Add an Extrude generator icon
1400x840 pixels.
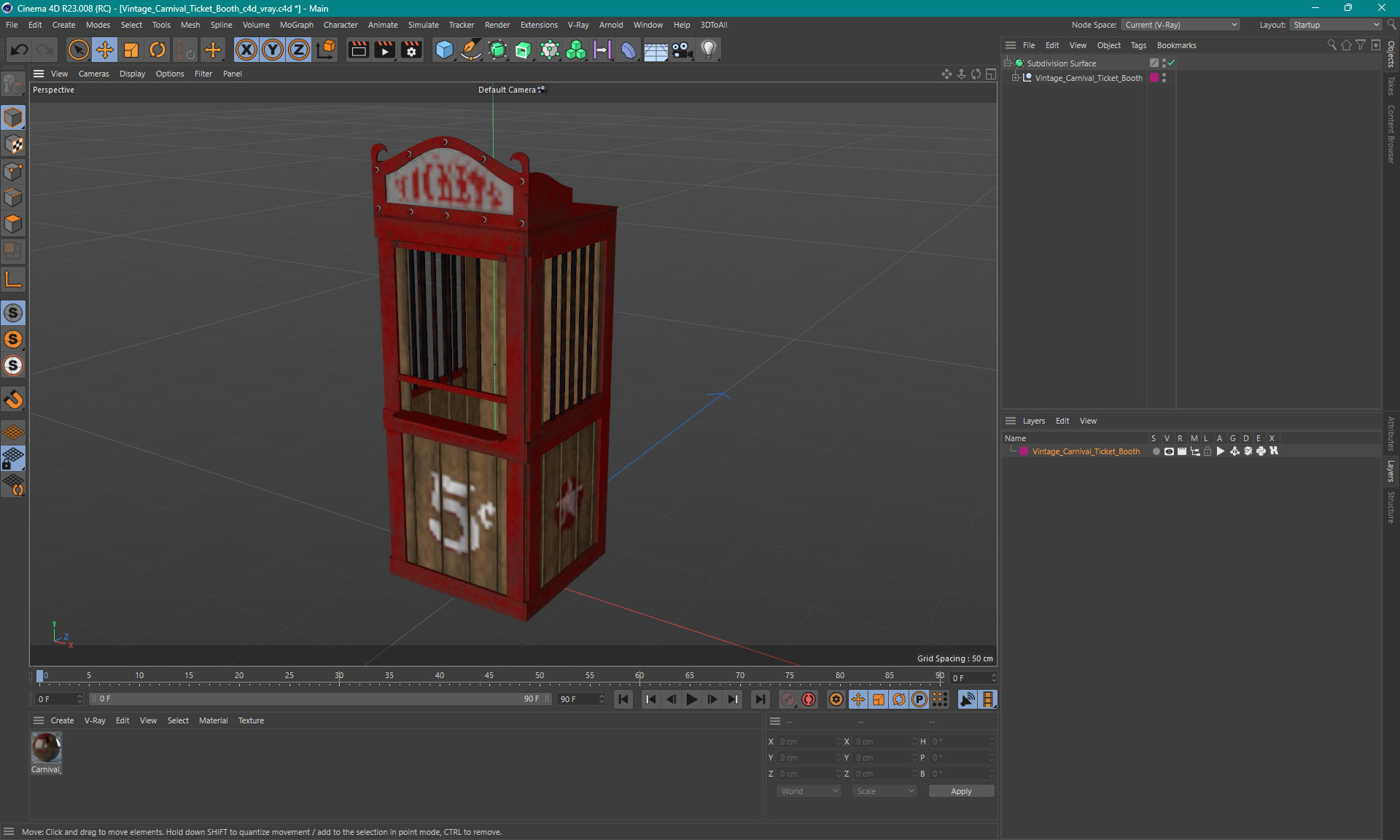point(524,50)
